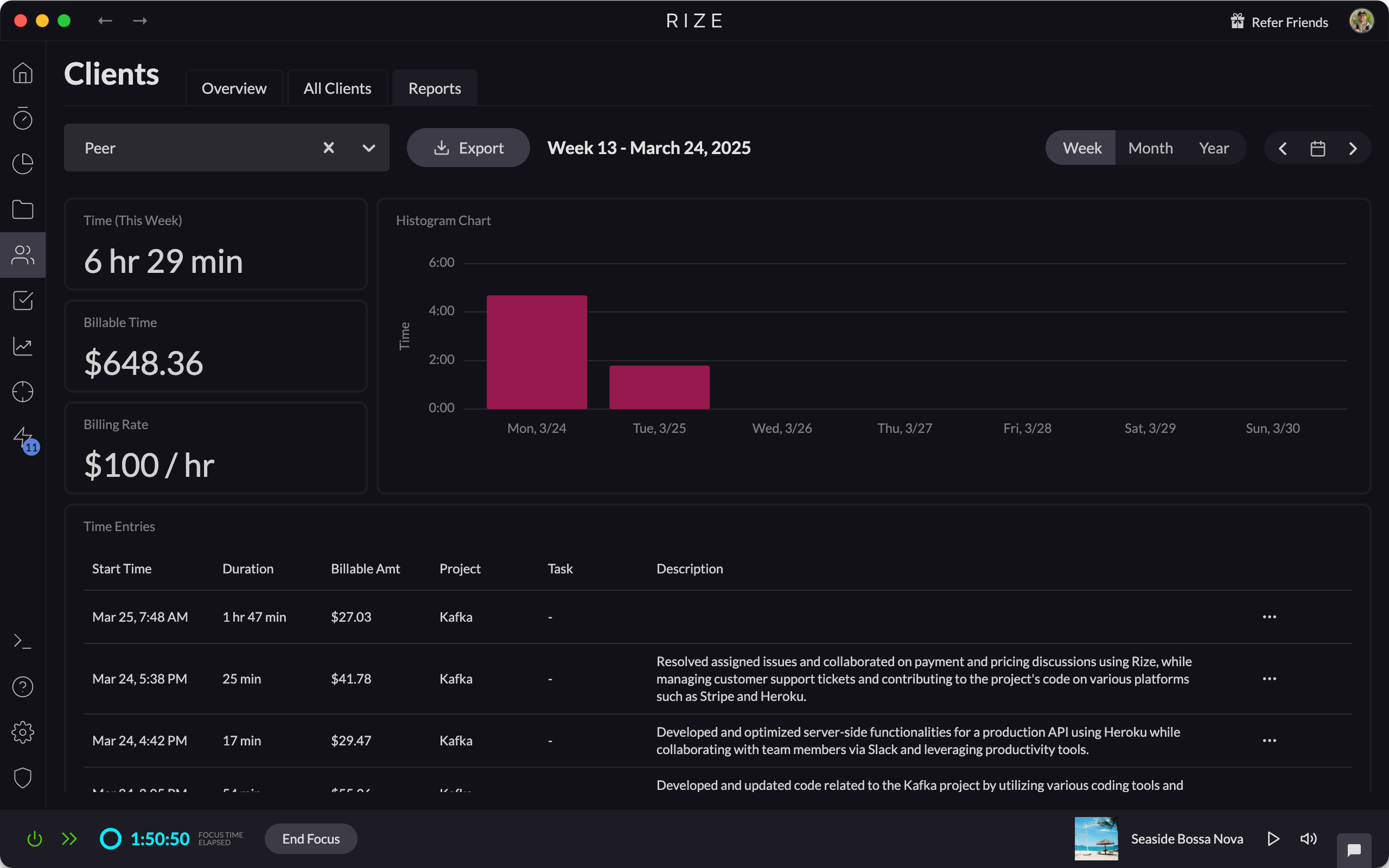Open the Home dashboard from the sidebar

[23, 73]
